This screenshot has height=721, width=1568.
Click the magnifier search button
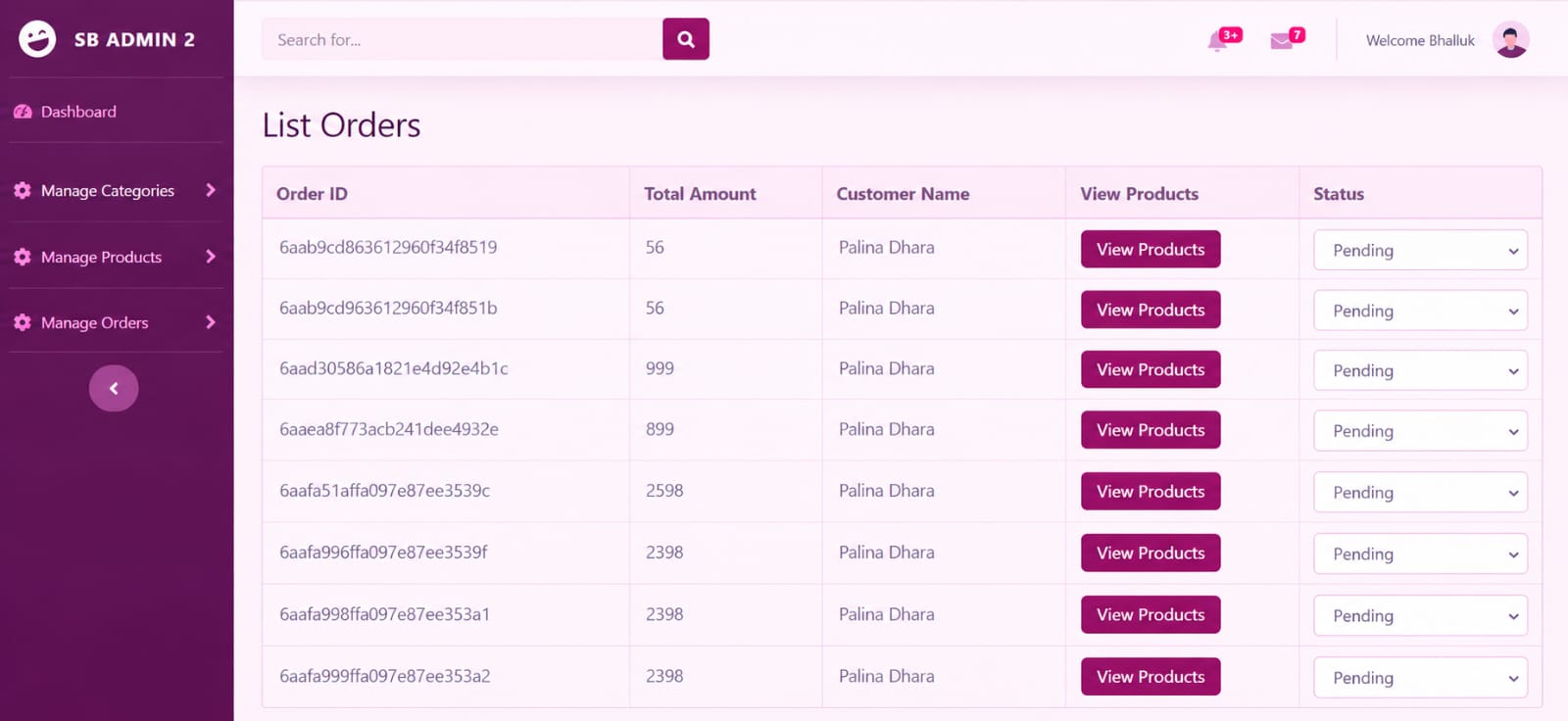[x=686, y=39]
